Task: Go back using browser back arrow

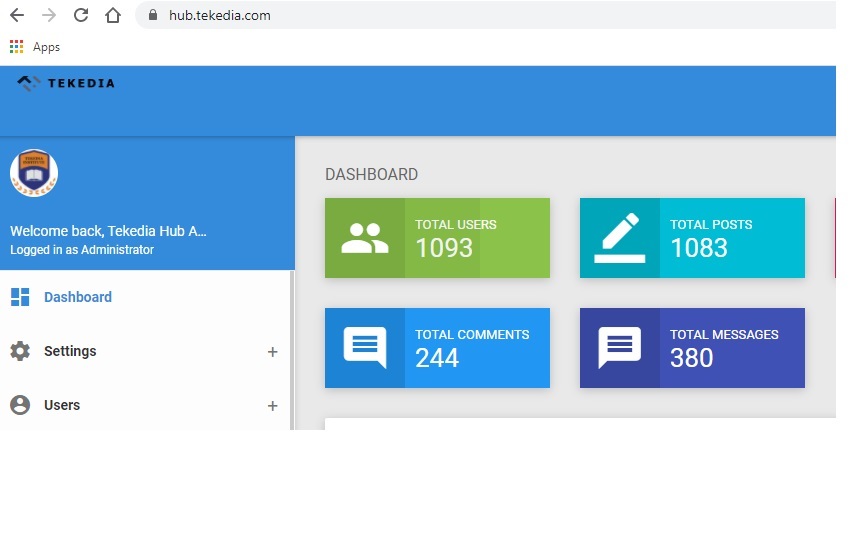Action: 17,15
